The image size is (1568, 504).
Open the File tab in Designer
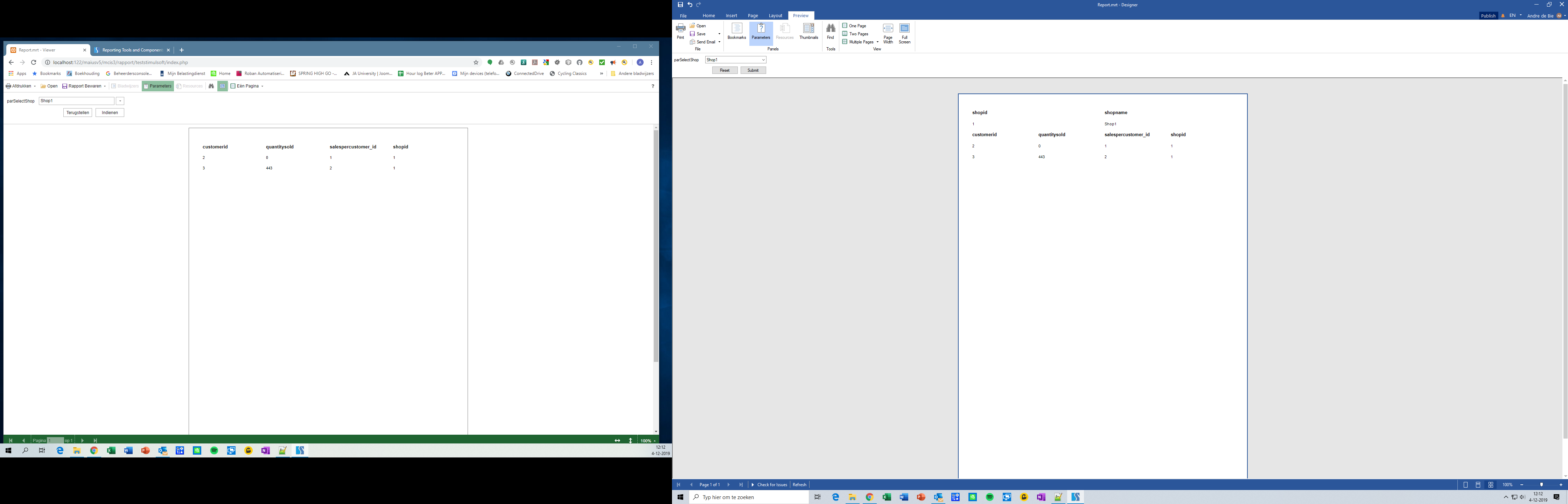coord(683,16)
